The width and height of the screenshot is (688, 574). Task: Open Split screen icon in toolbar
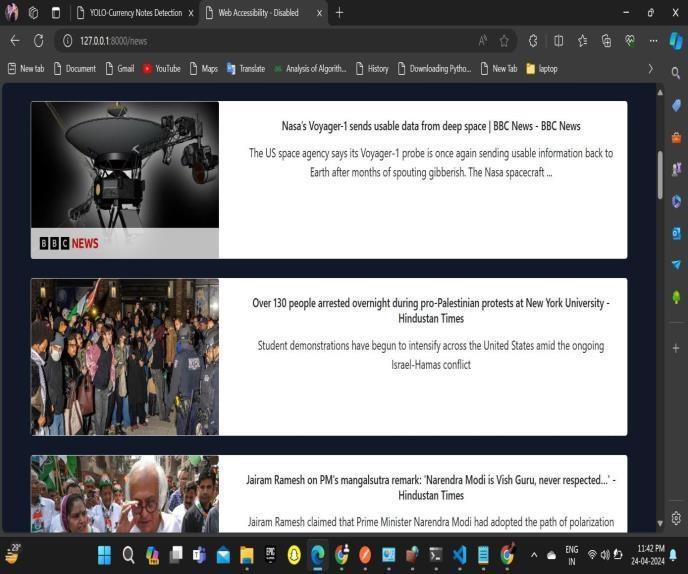click(x=558, y=41)
